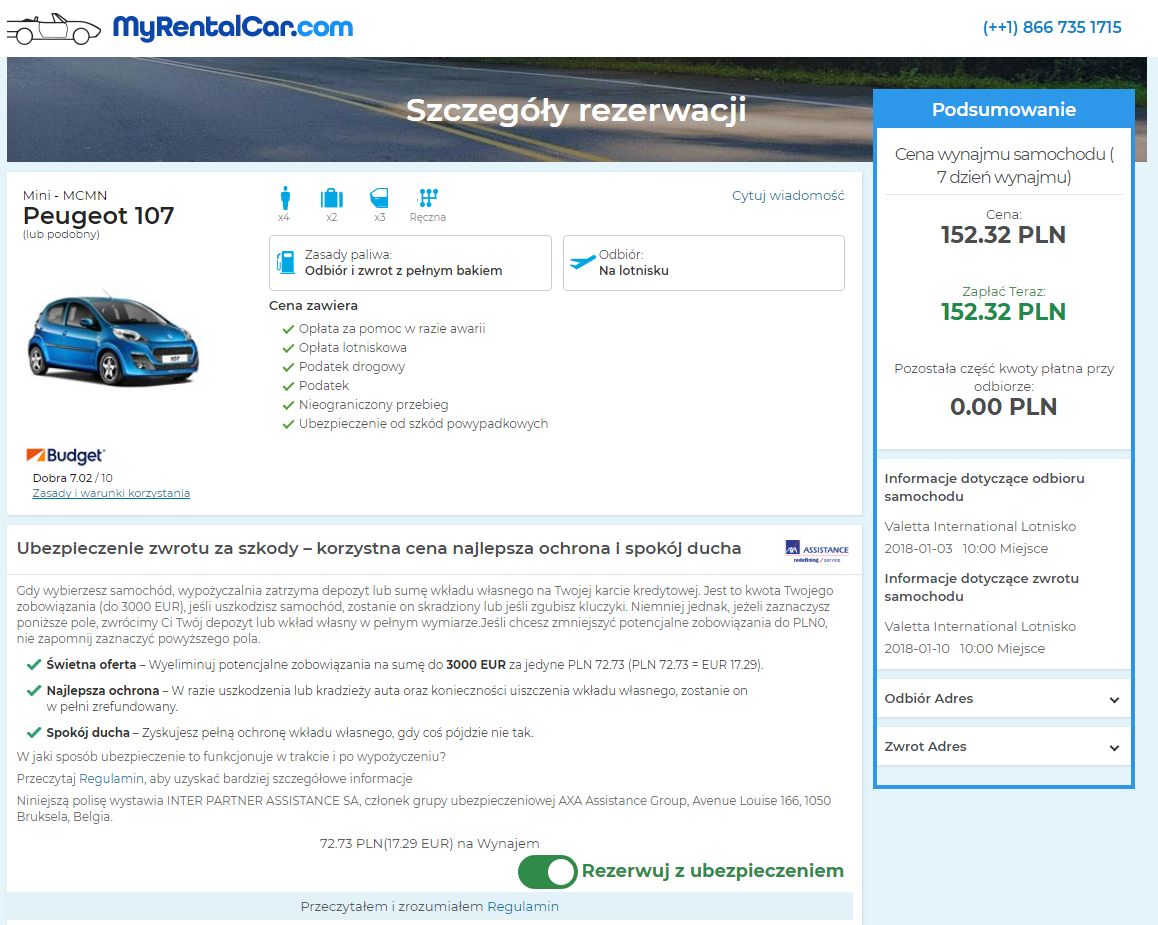Viewport: 1158px width, 925px height.
Task: Click the airplane icon next to Odbiór
Action: tap(583, 261)
